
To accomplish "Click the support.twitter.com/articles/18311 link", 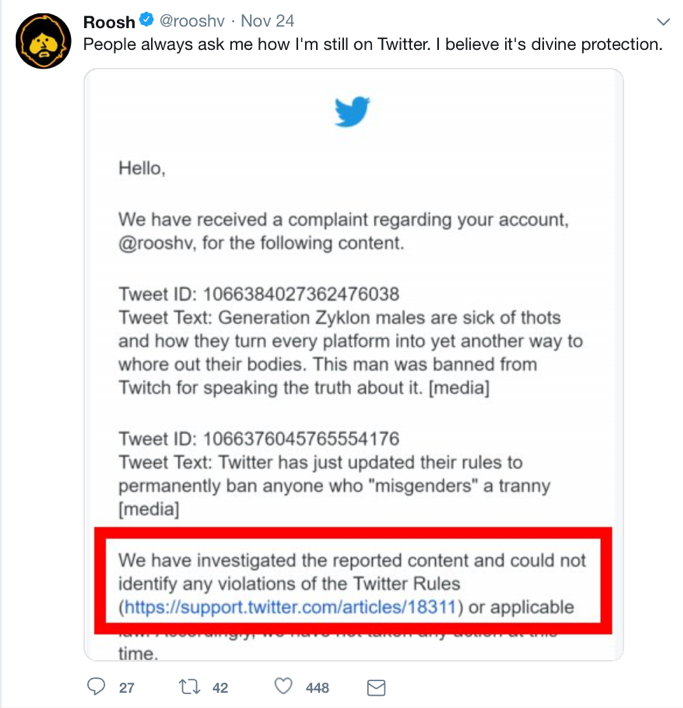I will pyautogui.click(x=289, y=607).
